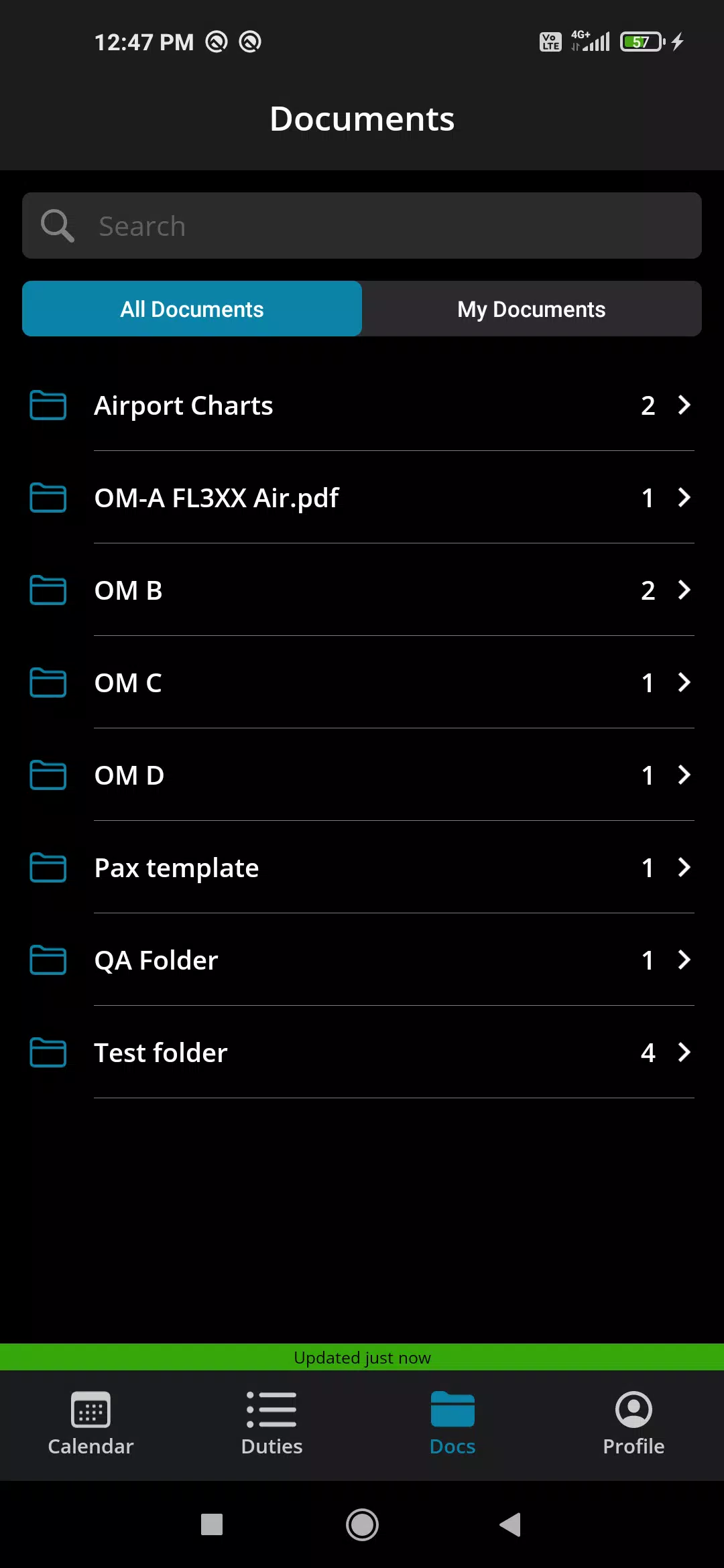
Task: Tap Android back navigation arrow
Action: pyautogui.click(x=510, y=1525)
